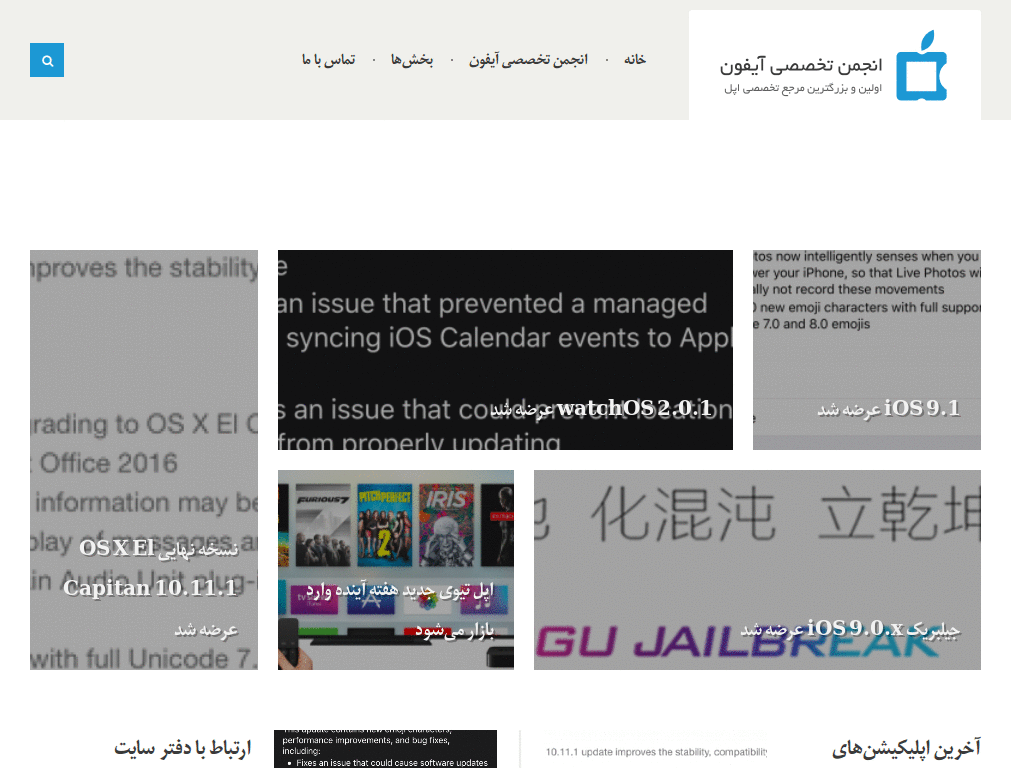Click the blue search icon button
The image size is (1024, 768).
[47, 60]
